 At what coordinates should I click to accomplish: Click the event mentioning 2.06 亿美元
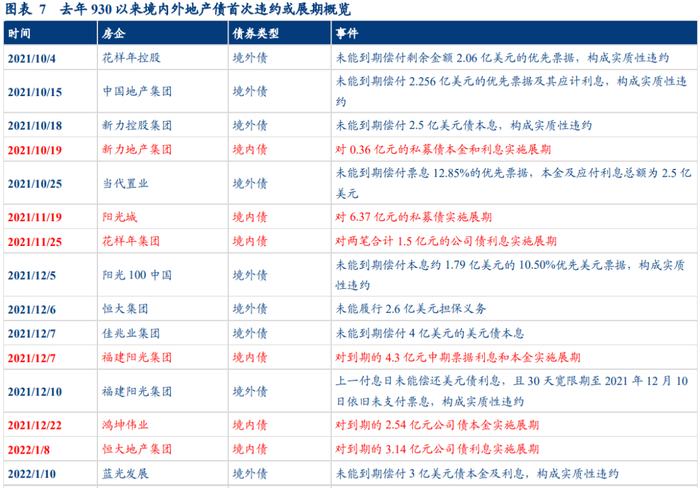pyautogui.click(x=502, y=58)
